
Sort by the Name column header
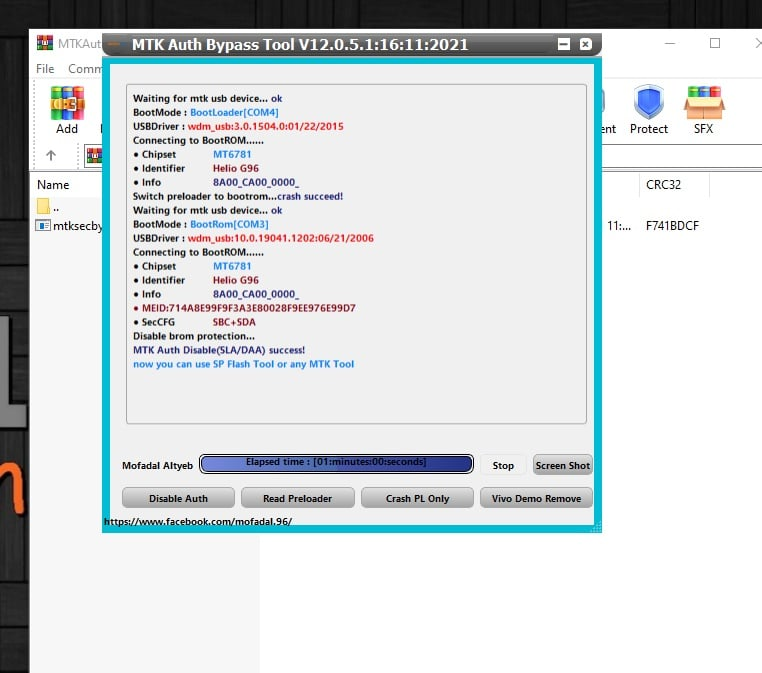(53, 185)
